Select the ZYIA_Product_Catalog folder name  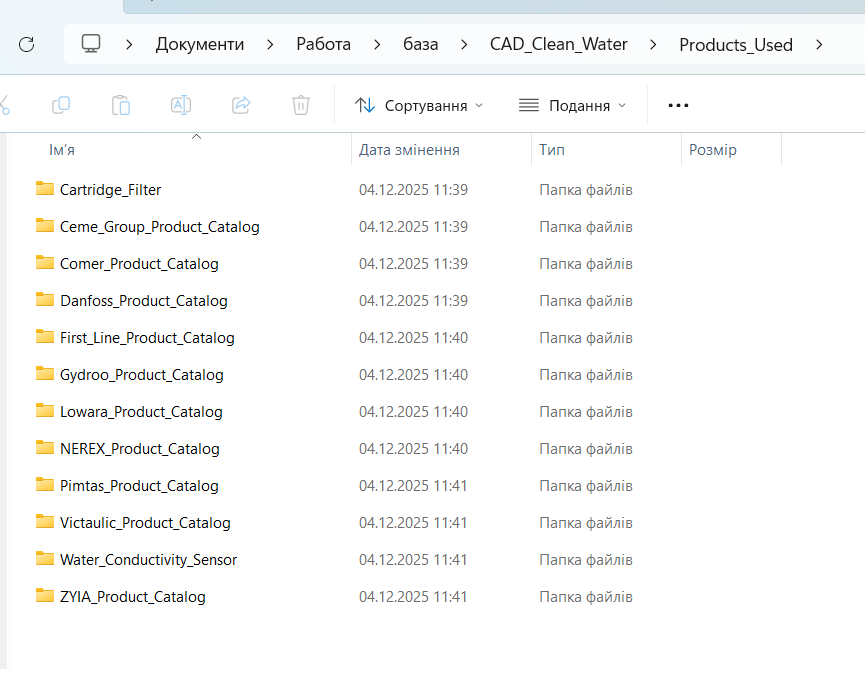[x=132, y=596]
